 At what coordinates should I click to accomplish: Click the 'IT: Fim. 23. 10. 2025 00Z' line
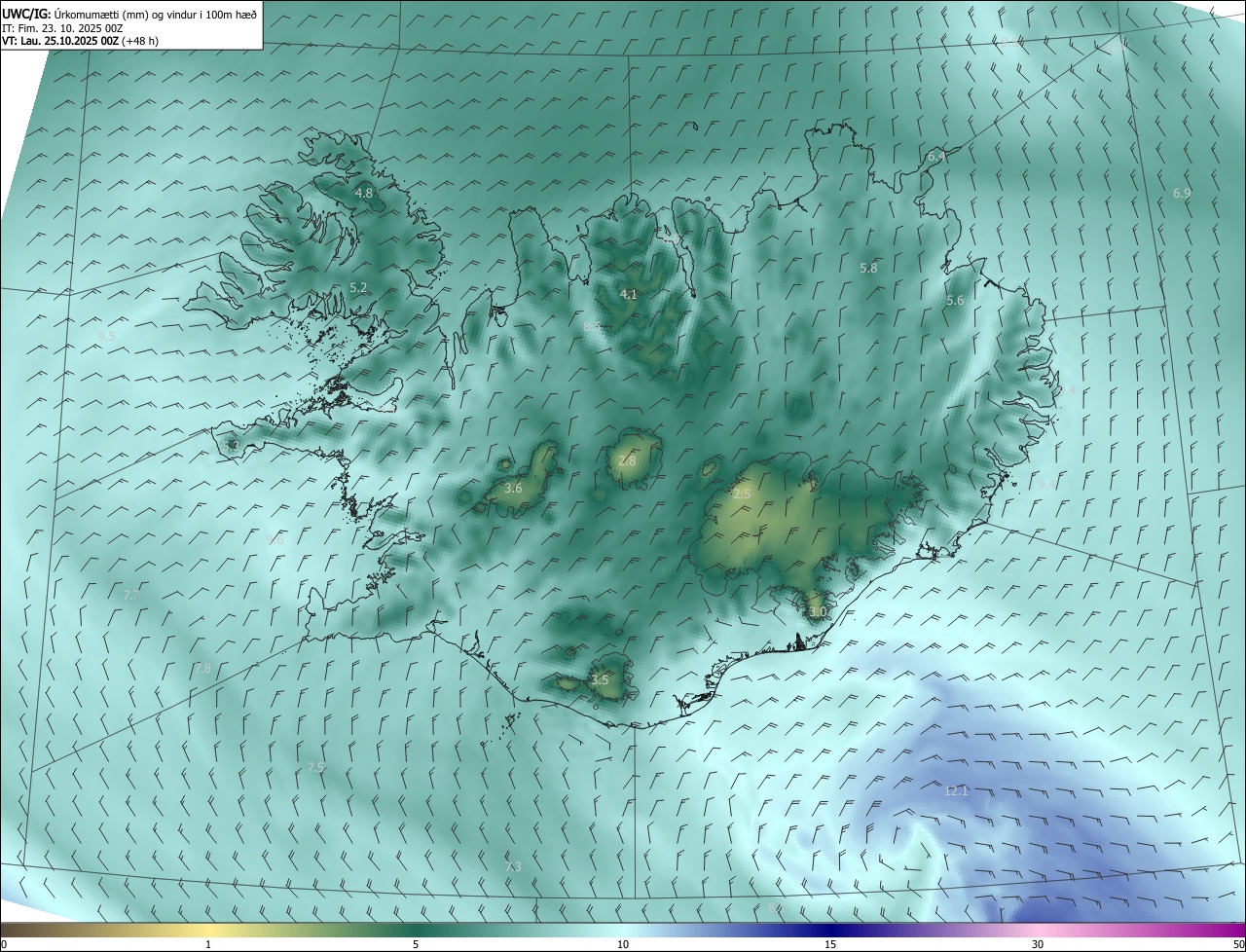(62, 27)
